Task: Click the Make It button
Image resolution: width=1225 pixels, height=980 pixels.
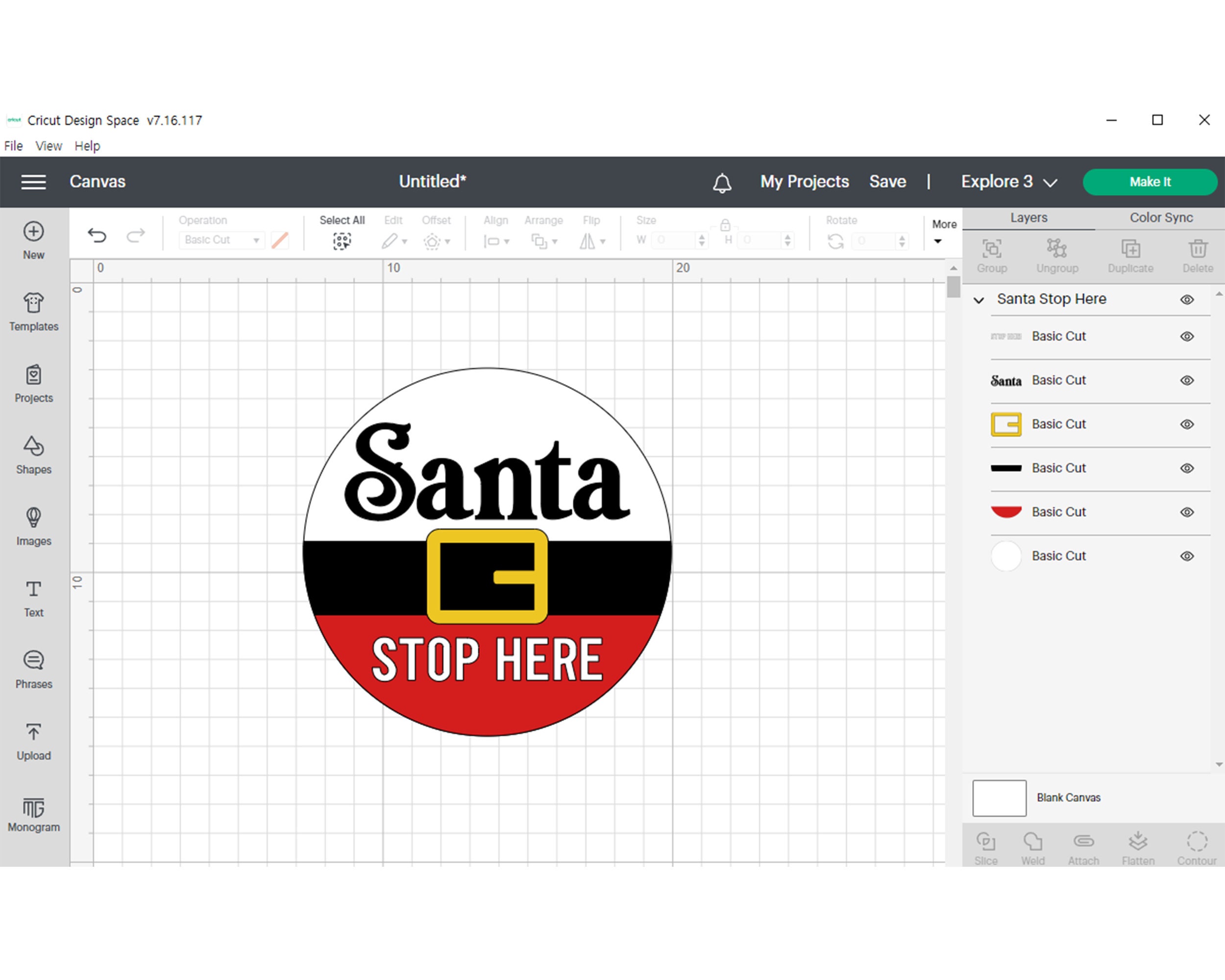Action: point(1150,182)
